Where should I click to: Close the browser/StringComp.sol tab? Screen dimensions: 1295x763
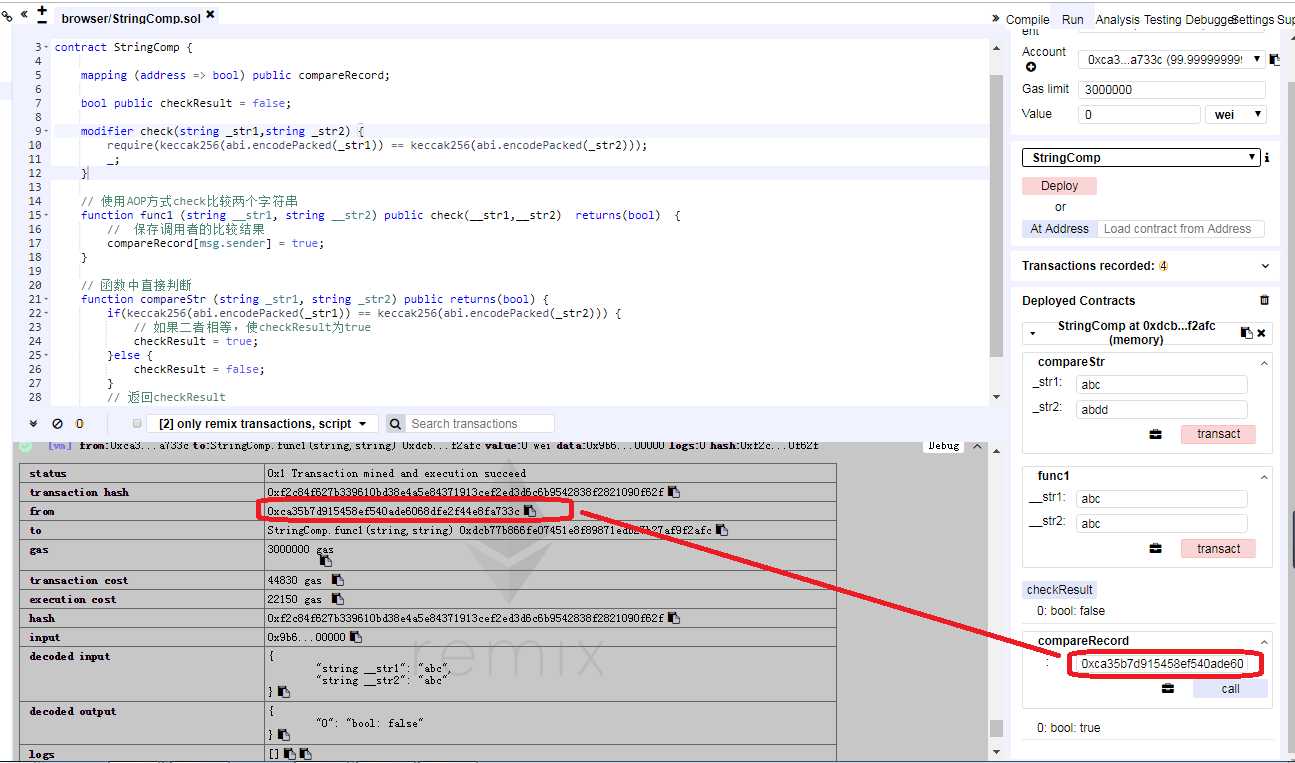click(211, 15)
